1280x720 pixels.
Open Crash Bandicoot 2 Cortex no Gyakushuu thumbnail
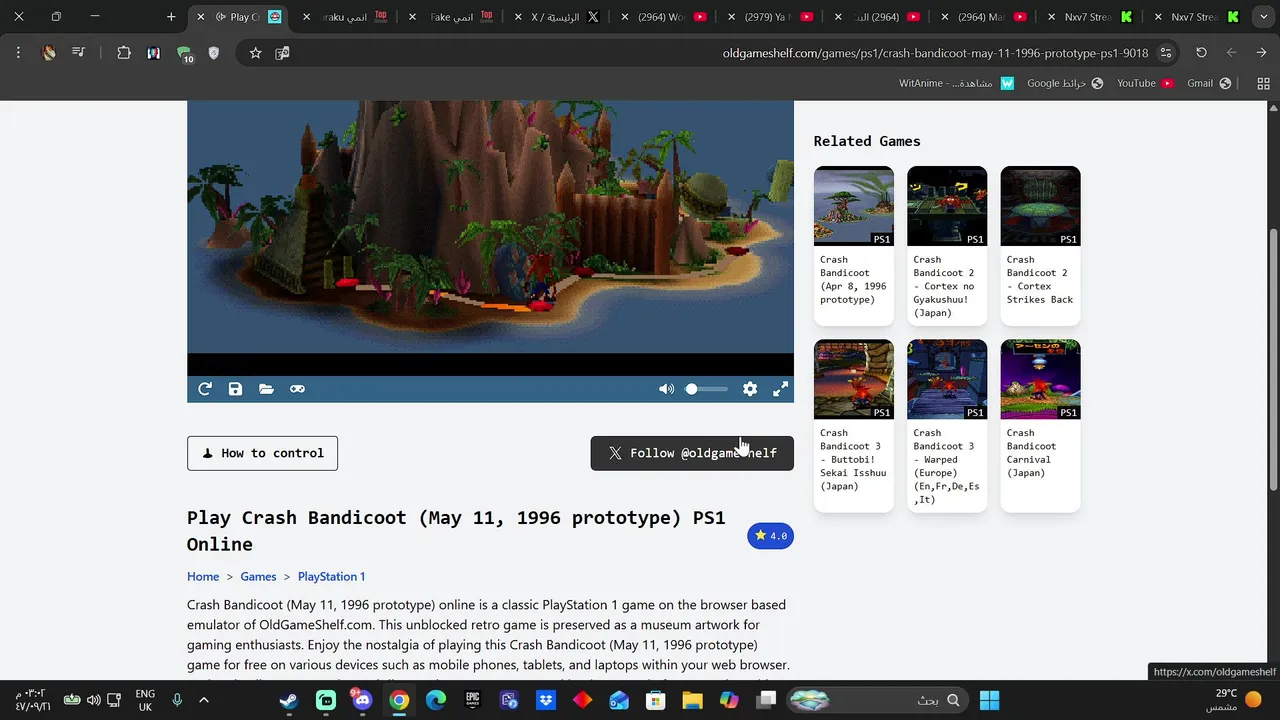pos(947,206)
